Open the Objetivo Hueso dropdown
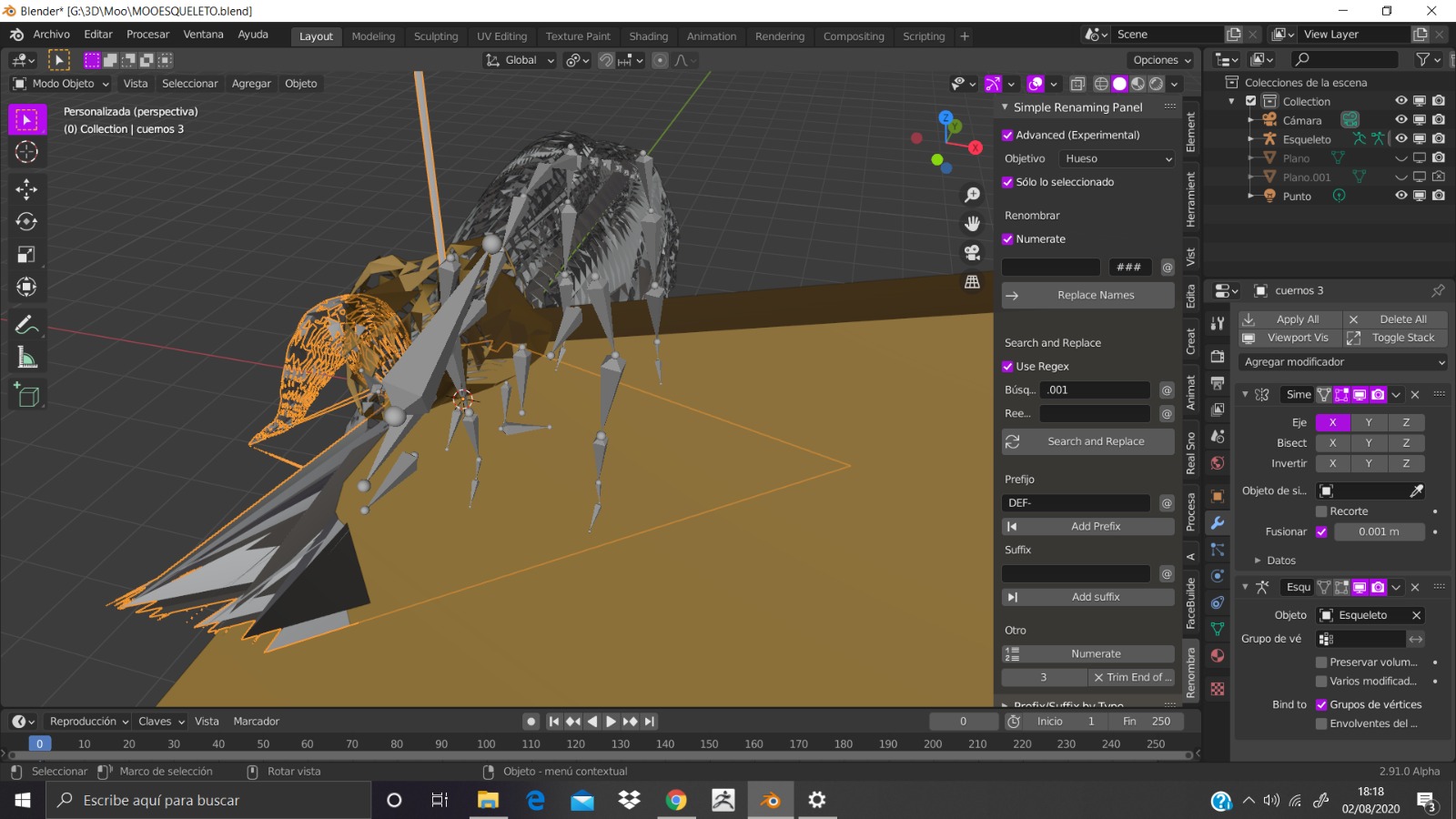1456x819 pixels. tap(1117, 158)
